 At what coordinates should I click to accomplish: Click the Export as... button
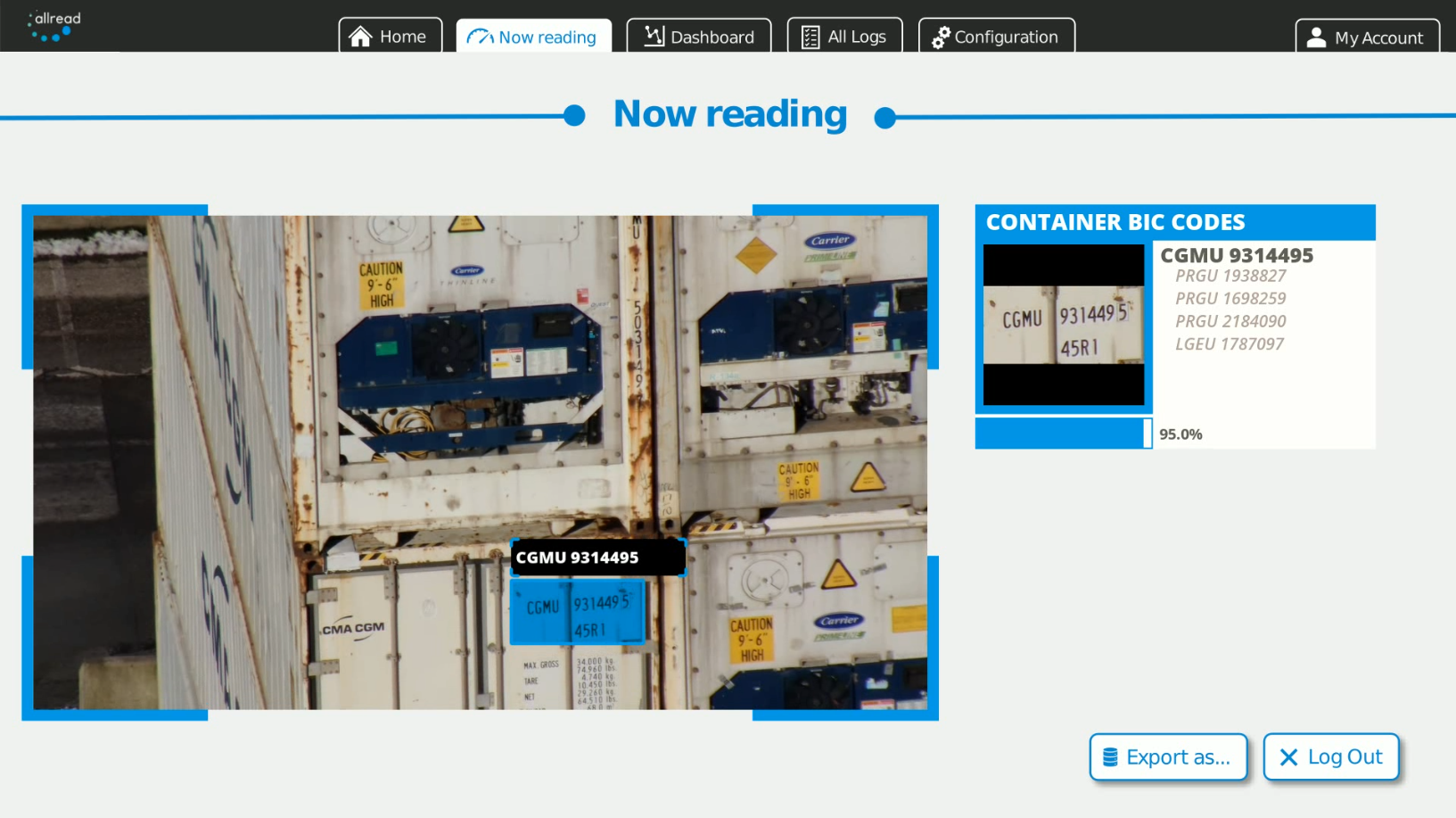1168,756
